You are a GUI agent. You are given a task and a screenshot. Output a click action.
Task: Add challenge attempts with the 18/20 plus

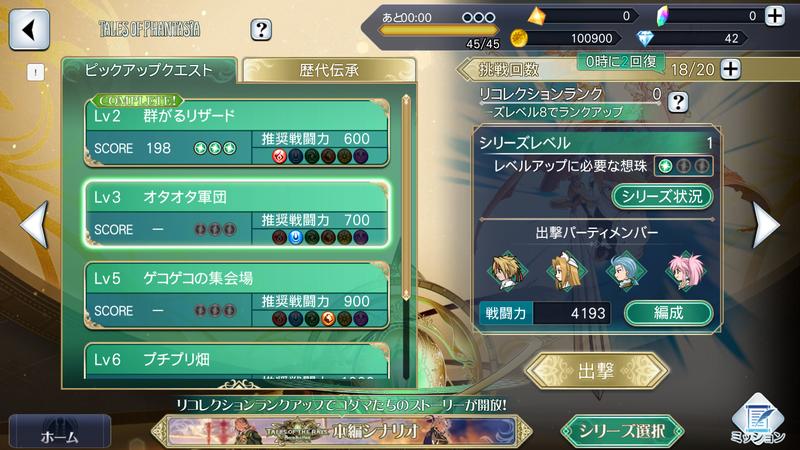click(731, 69)
